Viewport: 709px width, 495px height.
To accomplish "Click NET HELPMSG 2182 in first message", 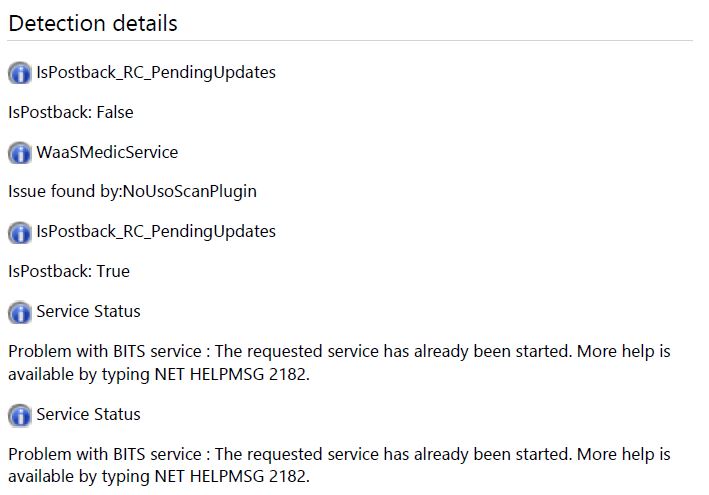I will [231, 374].
